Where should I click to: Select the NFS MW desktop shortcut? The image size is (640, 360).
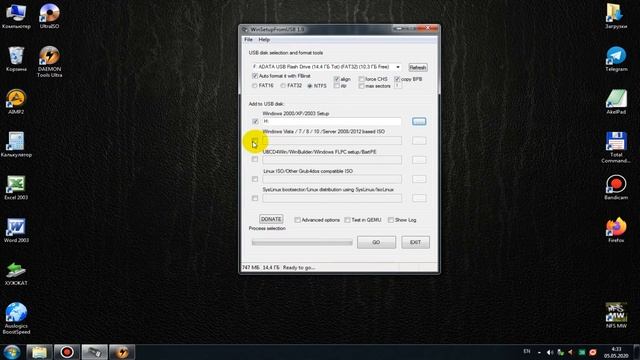616,315
